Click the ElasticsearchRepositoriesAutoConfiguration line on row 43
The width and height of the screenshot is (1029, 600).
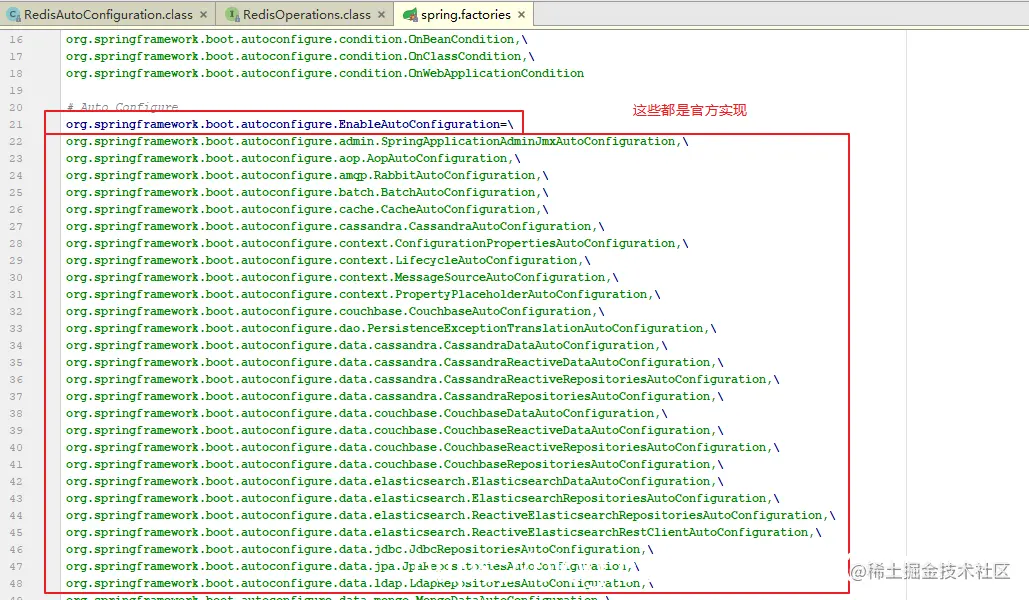coord(423,499)
